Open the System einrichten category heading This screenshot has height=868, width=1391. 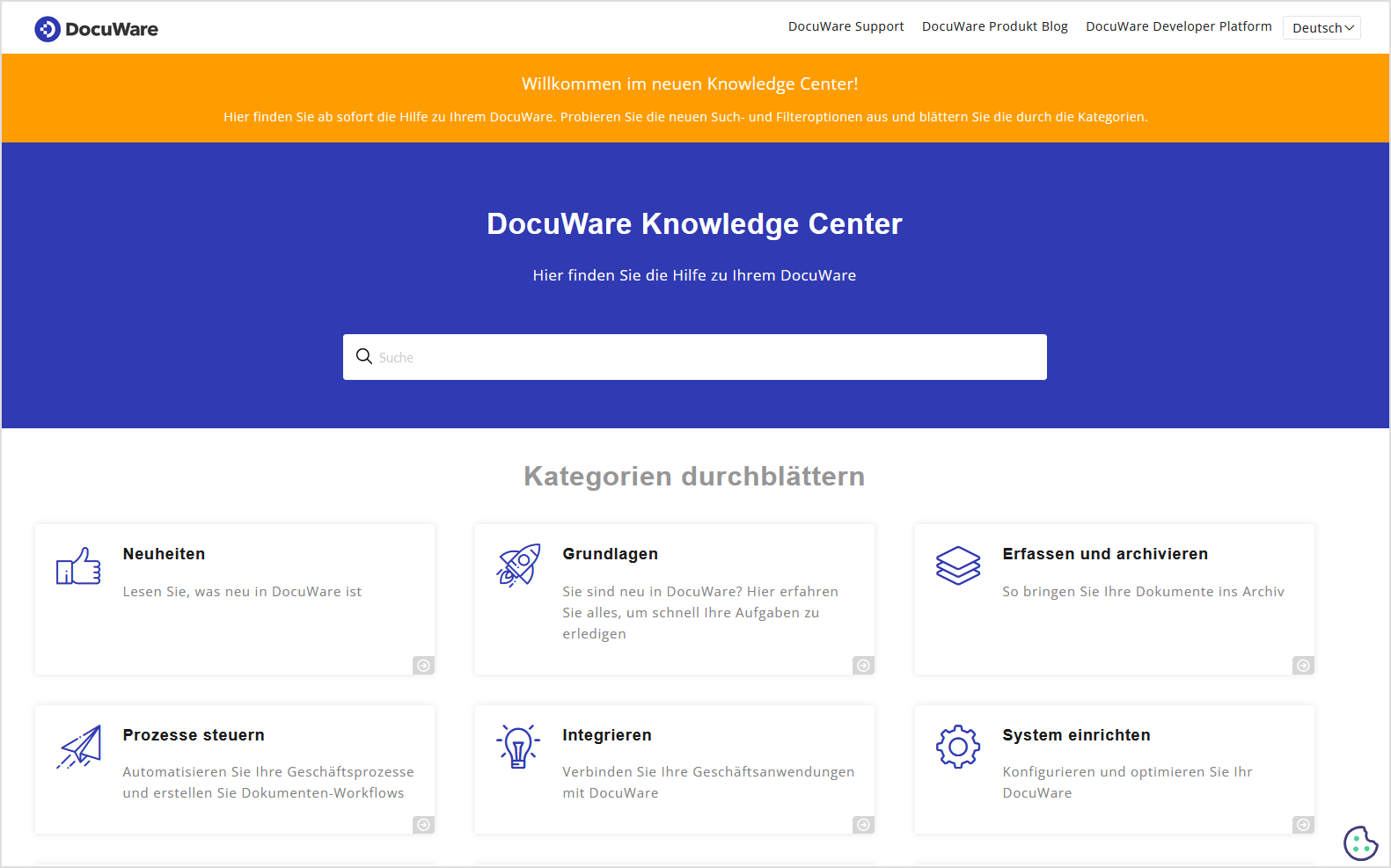(x=1076, y=735)
